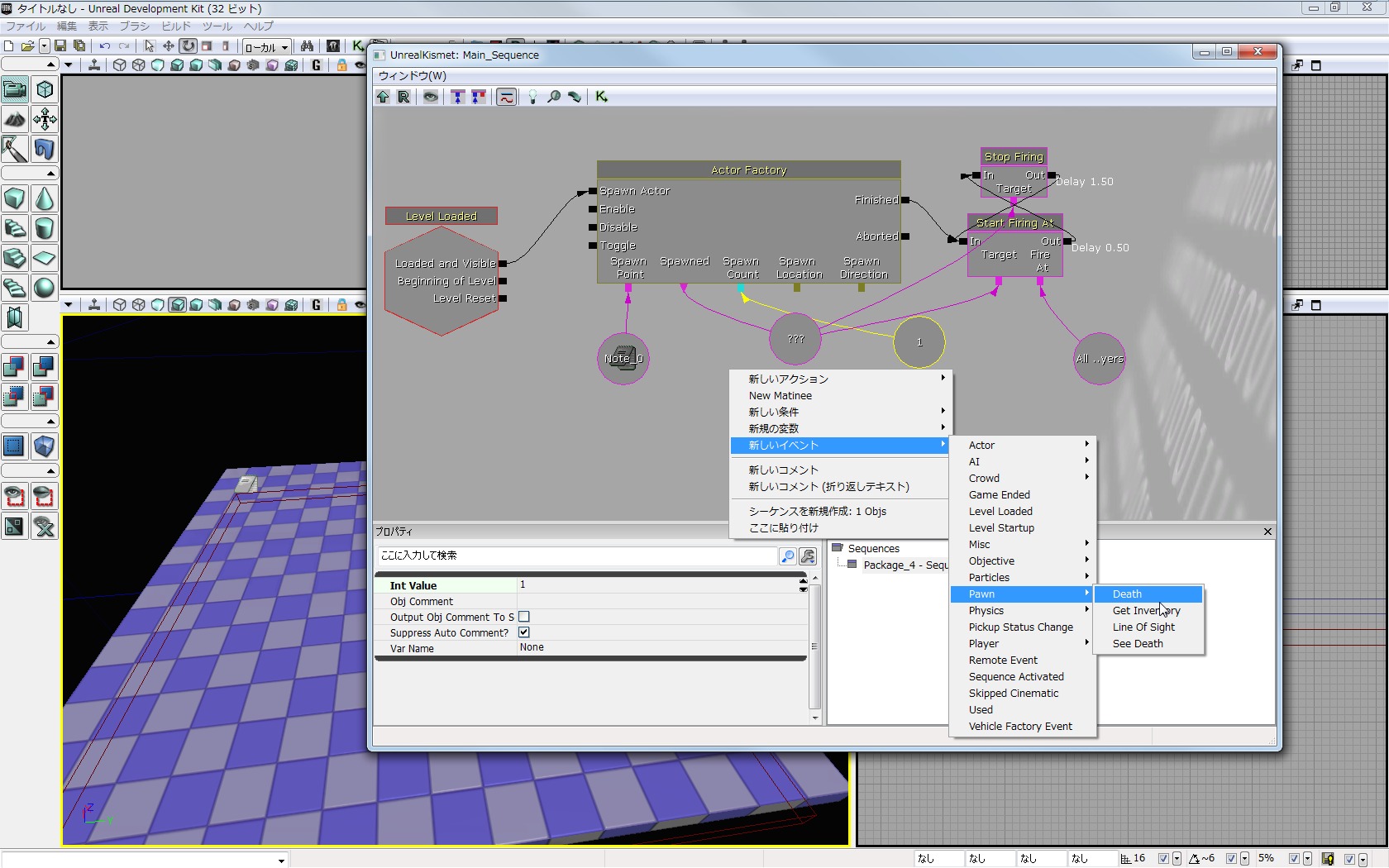The width and height of the screenshot is (1389, 868).
Task: Click the Cylinder brush builder icon
Action: 45,229
